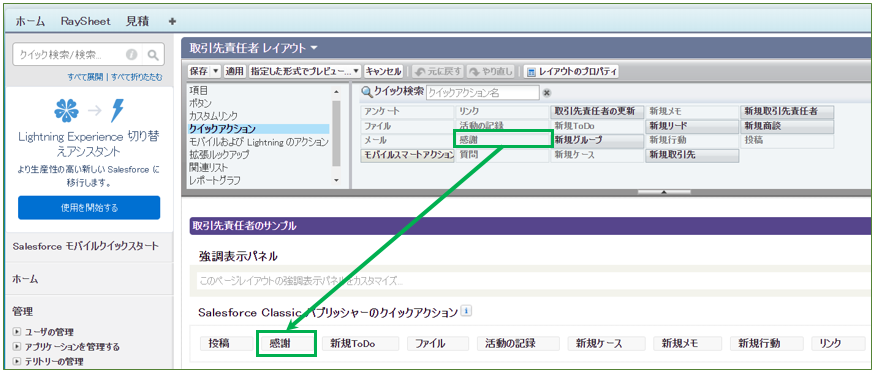Select 新規取引先 palette item

click(x=692, y=155)
